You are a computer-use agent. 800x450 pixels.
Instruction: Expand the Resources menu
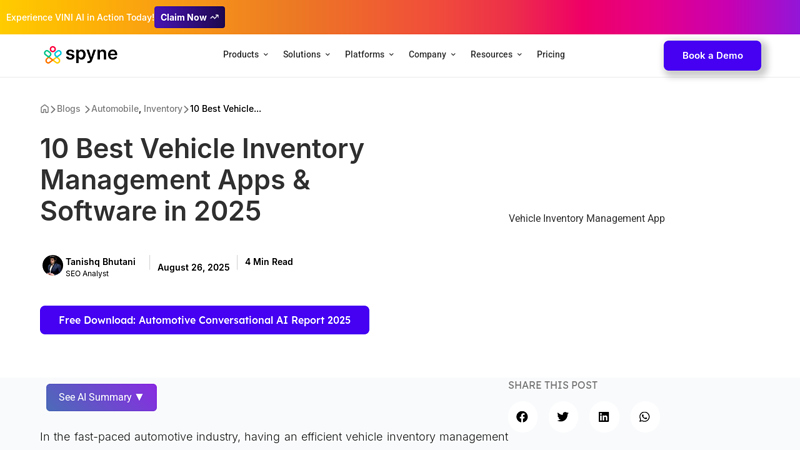[x=496, y=55]
